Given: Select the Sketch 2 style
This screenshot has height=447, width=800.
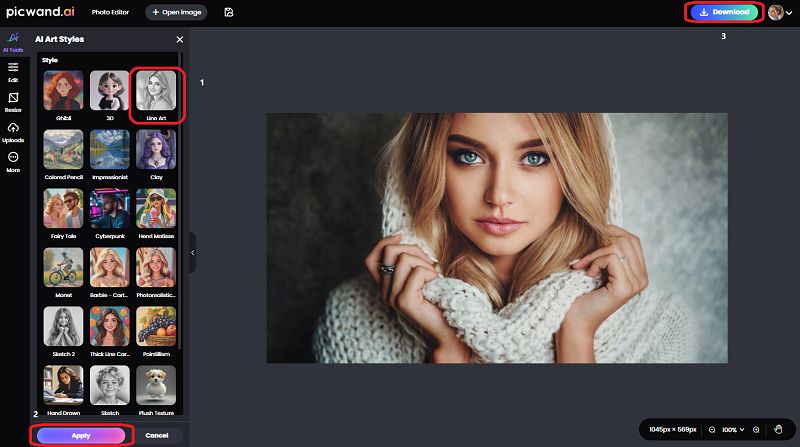Looking at the screenshot, I should point(63,332).
